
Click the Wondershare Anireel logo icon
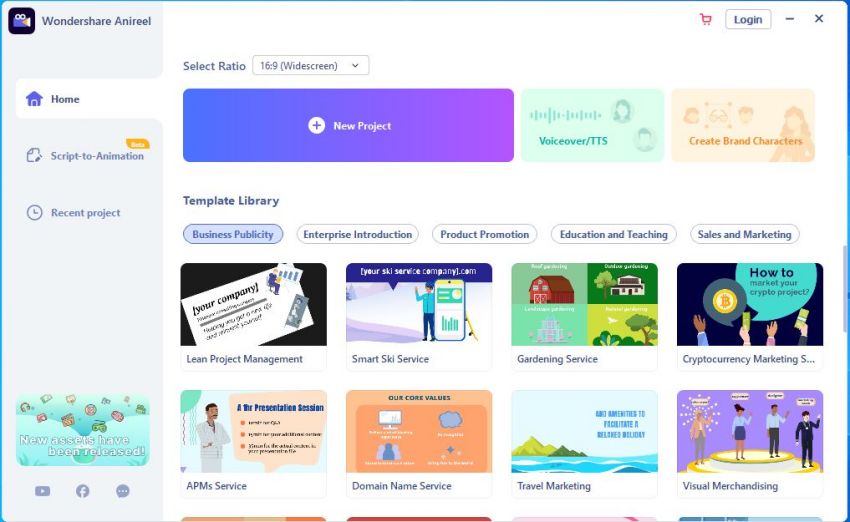click(x=22, y=21)
